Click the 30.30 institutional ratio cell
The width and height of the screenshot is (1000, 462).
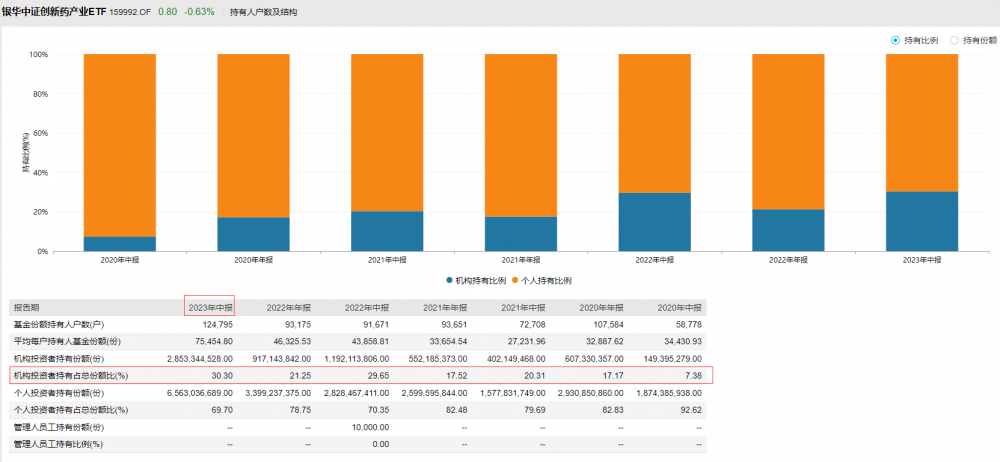coord(221,375)
